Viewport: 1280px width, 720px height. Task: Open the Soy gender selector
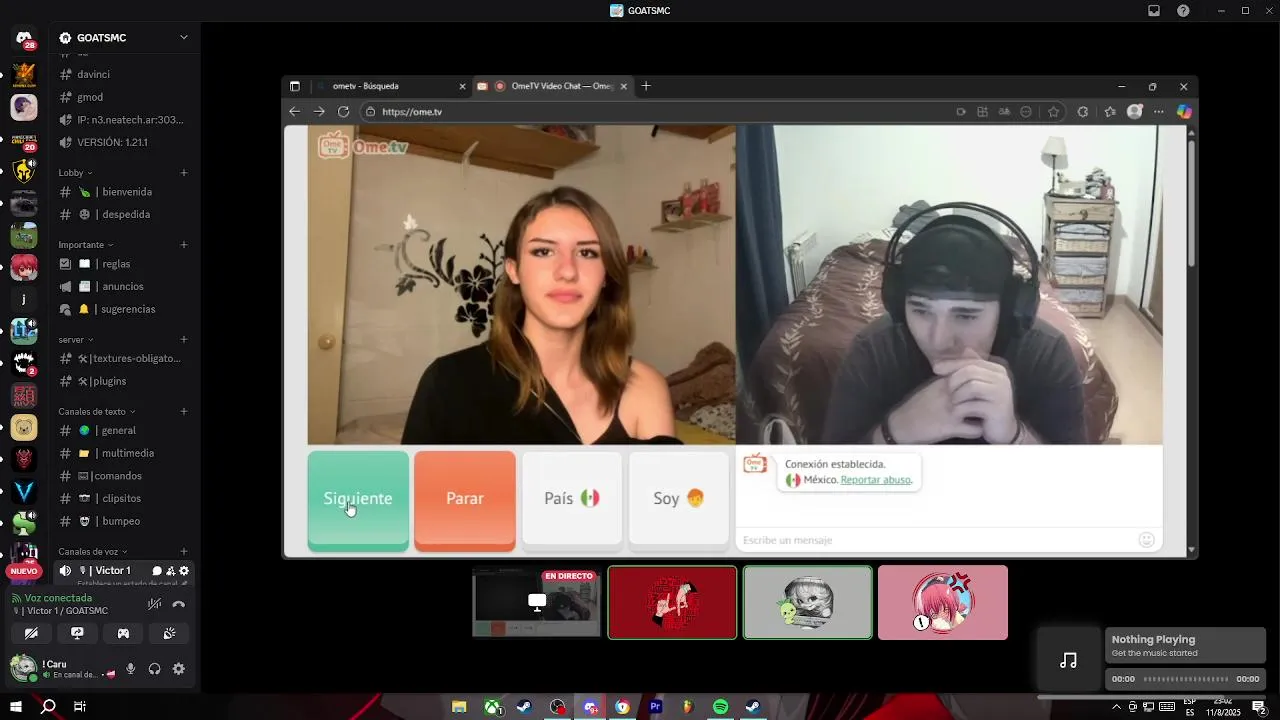click(x=679, y=498)
